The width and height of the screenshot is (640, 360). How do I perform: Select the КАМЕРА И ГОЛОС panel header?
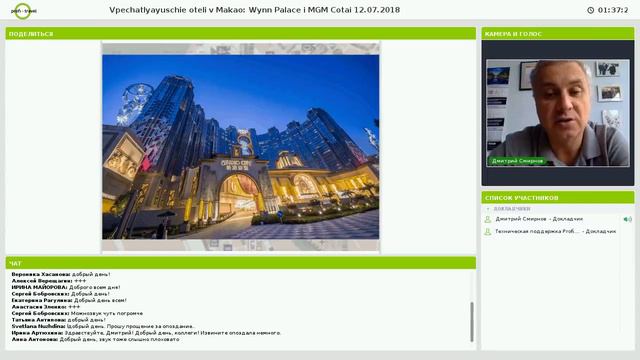(x=558, y=33)
